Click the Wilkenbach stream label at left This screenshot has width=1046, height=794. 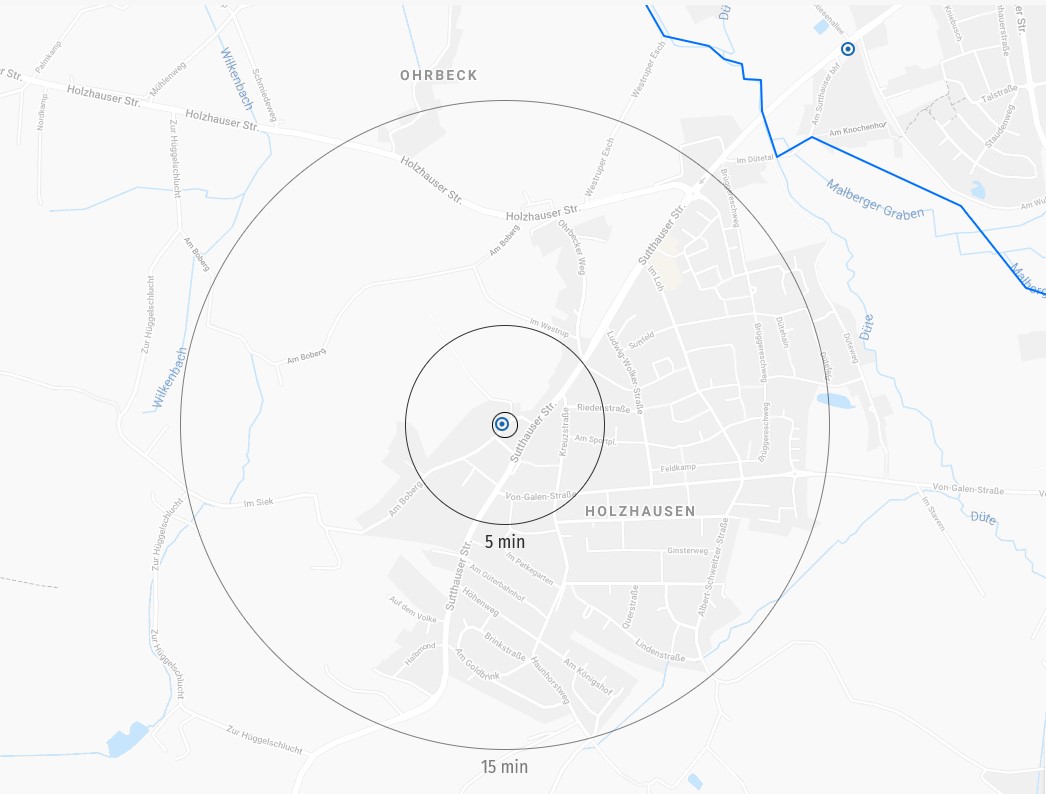169,378
